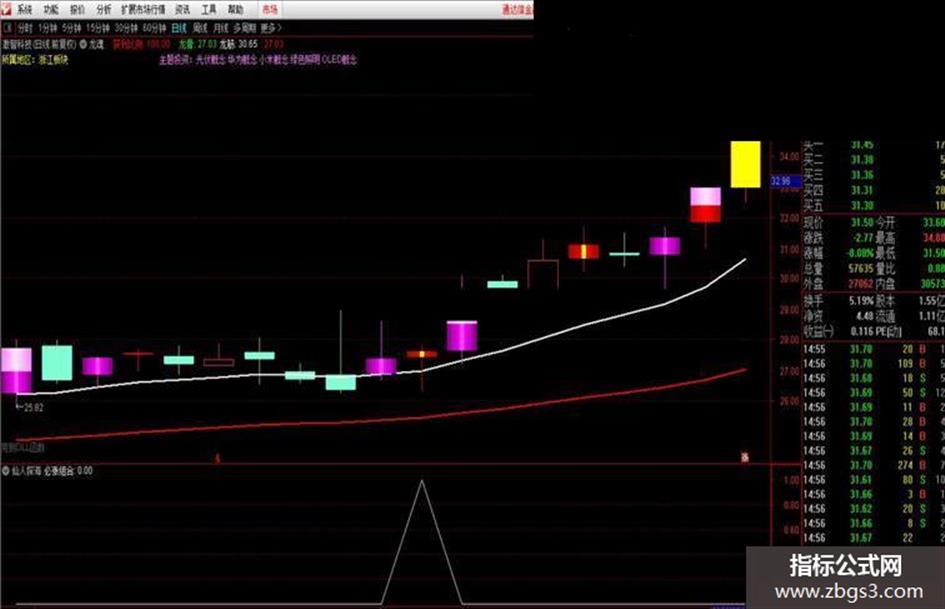This screenshot has width=945, height=609.
Task: Select the 周线 weekly period tab
Action: [200, 28]
